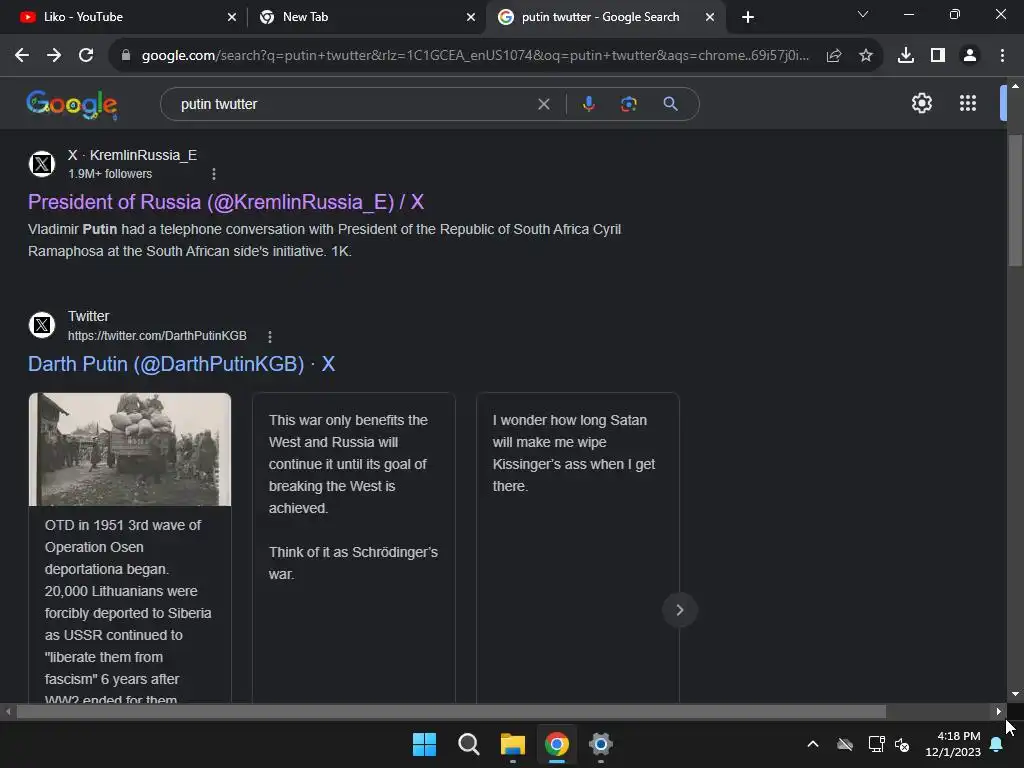The width and height of the screenshot is (1024, 768).
Task: Open the clock and date flyout
Action: [952, 744]
